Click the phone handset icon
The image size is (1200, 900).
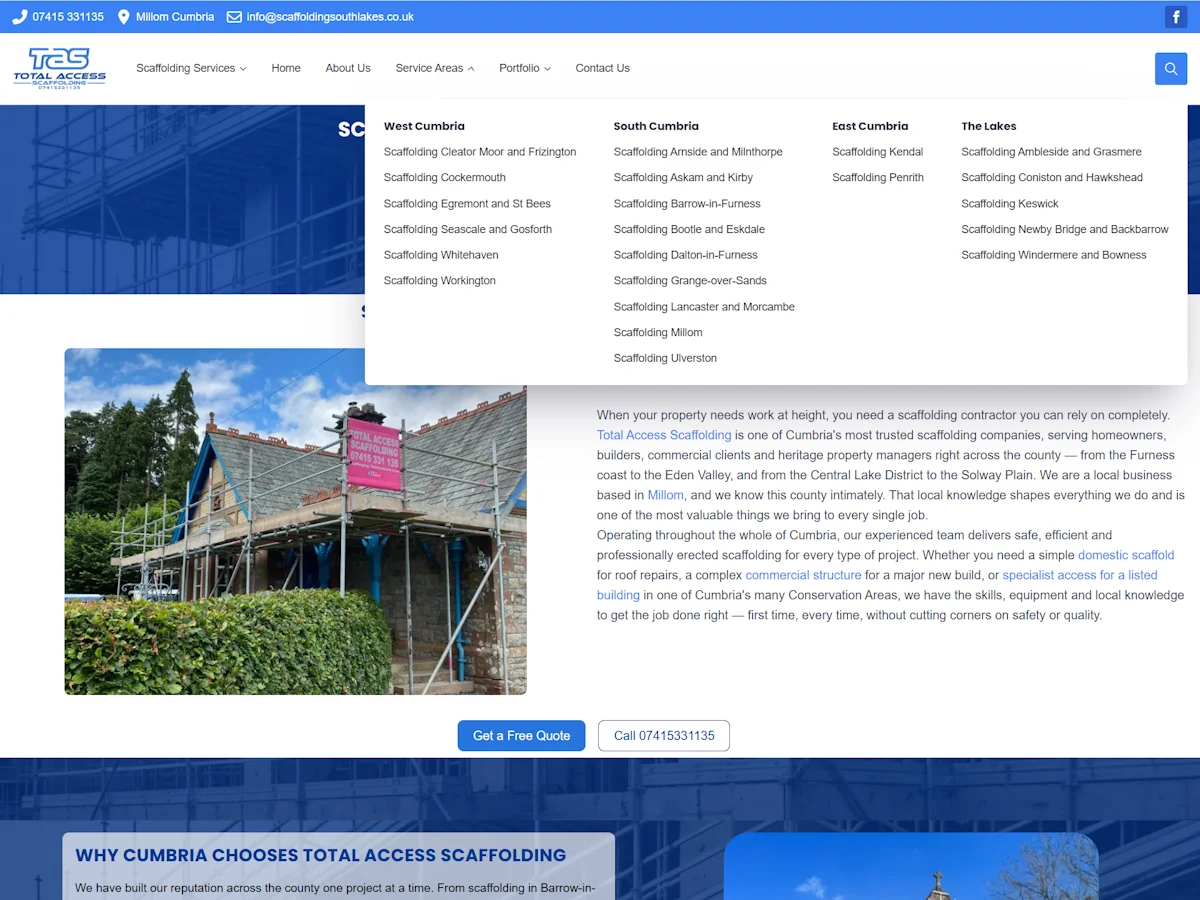tap(19, 17)
